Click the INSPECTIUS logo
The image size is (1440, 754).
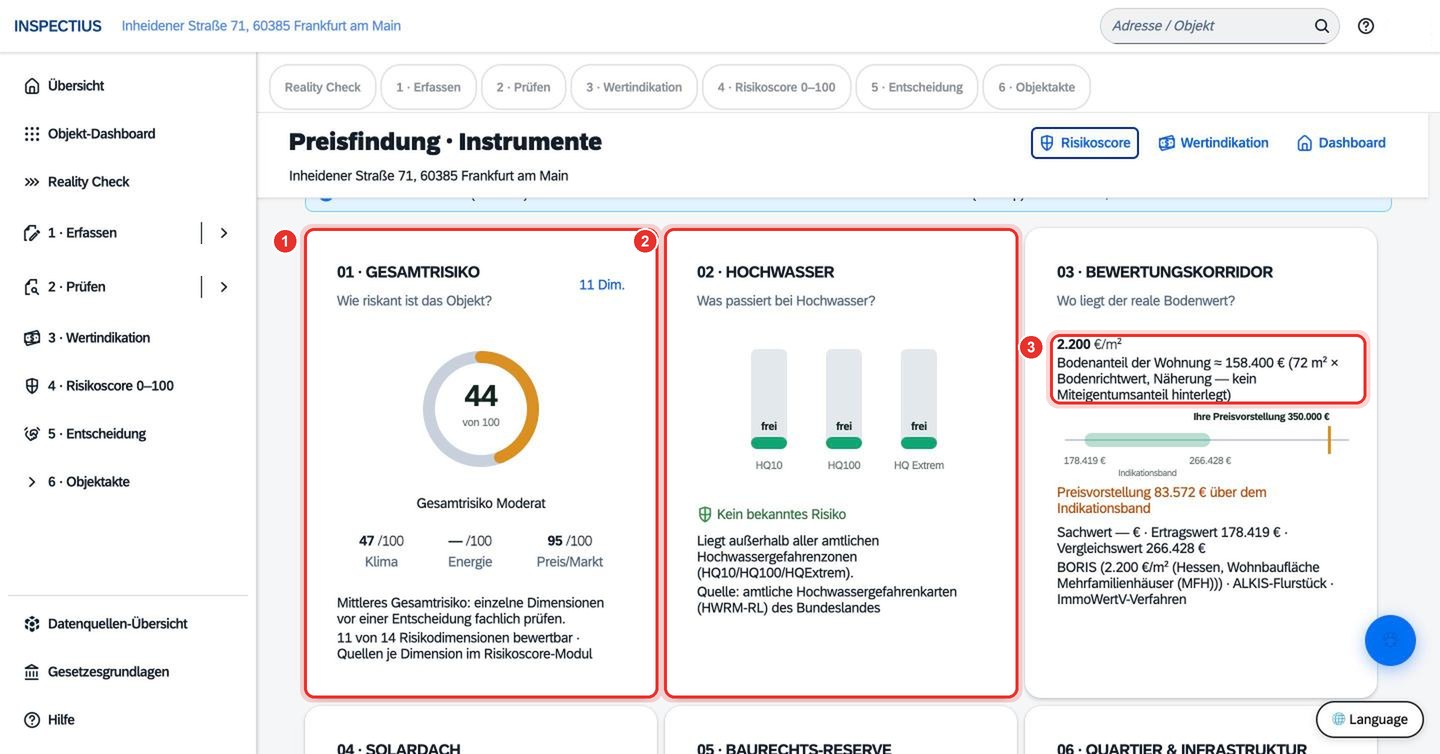click(58, 26)
